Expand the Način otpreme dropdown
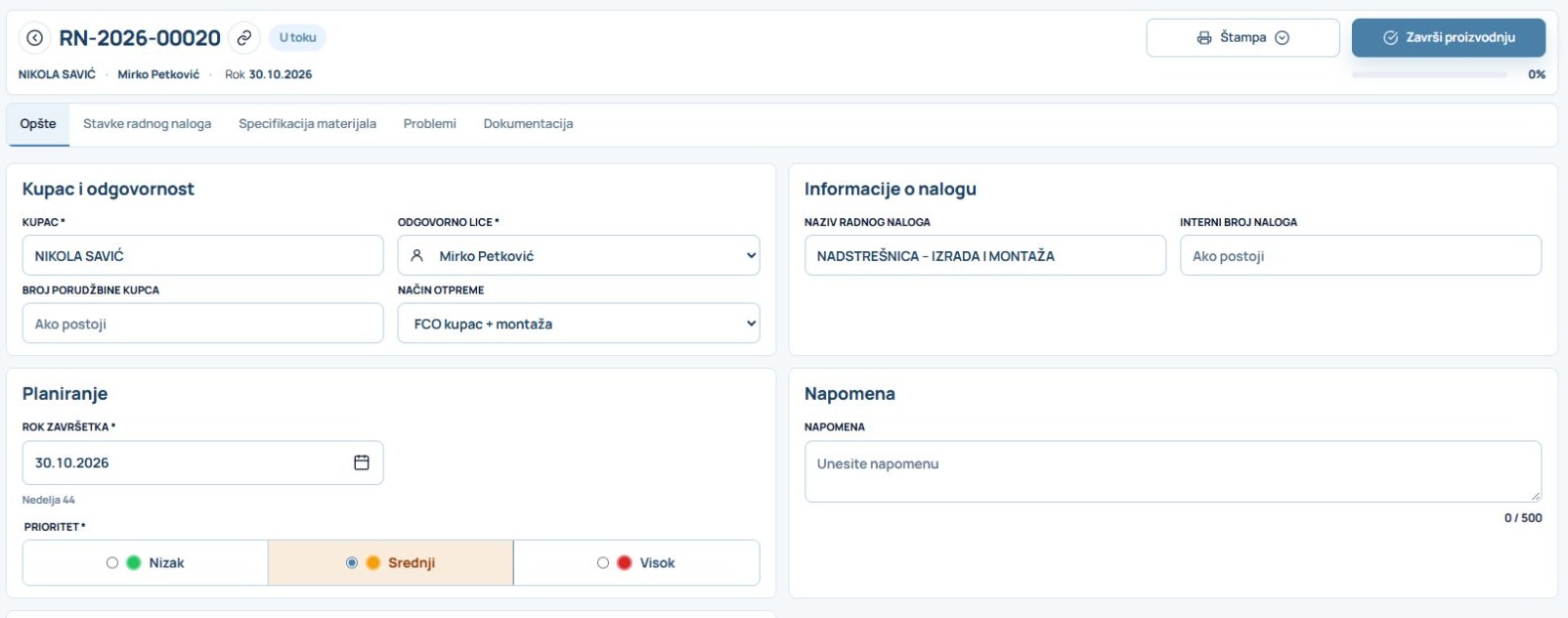Viewport: 1568px width, 618px height. pyautogui.click(x=751, y=324)
